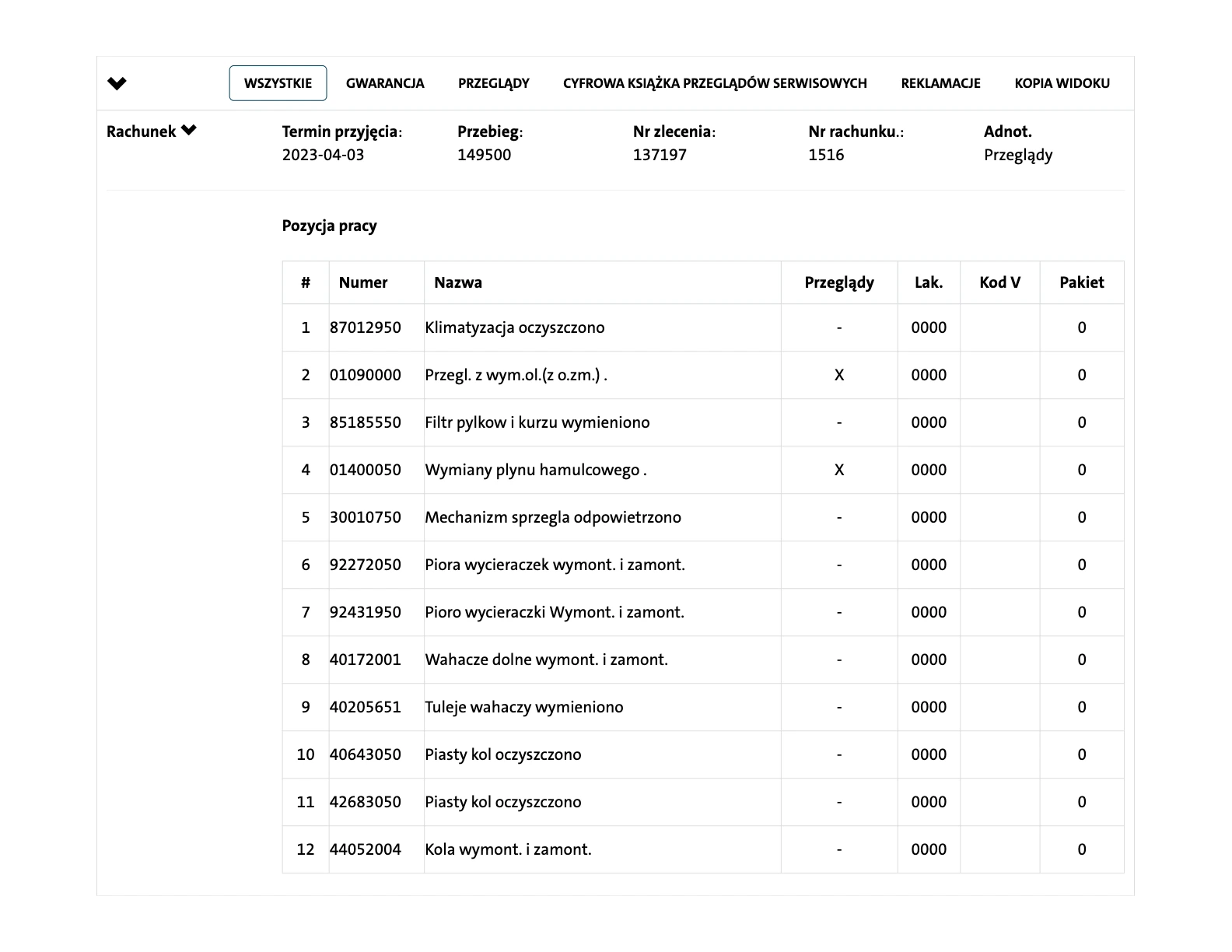Click the X mark for Przegl. z wym.ol.
The height and width of the screenshot is (952, 1232).
pyautogui.click(x=838, y=375)
